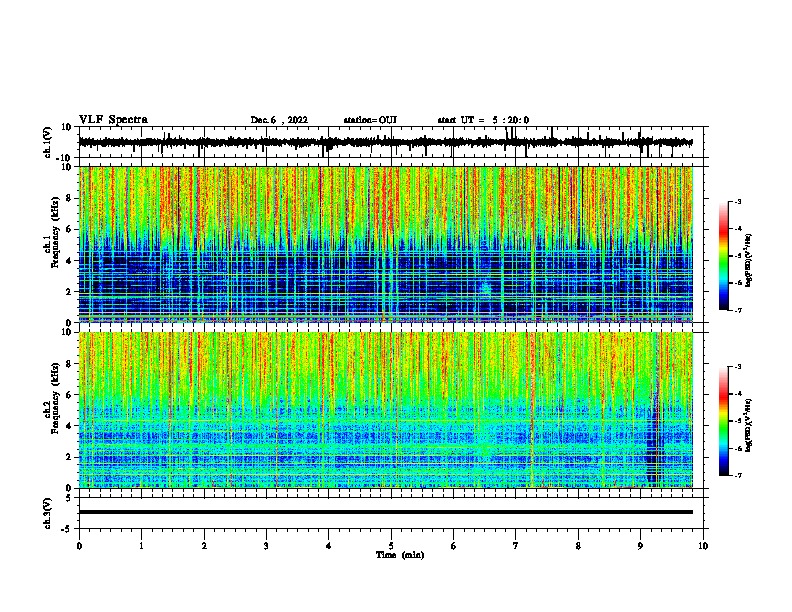The height and width of the screenshot is (612, 792).
Task: Click the "ch.1(V)" axis label
Action: click(x=48, y=142)
